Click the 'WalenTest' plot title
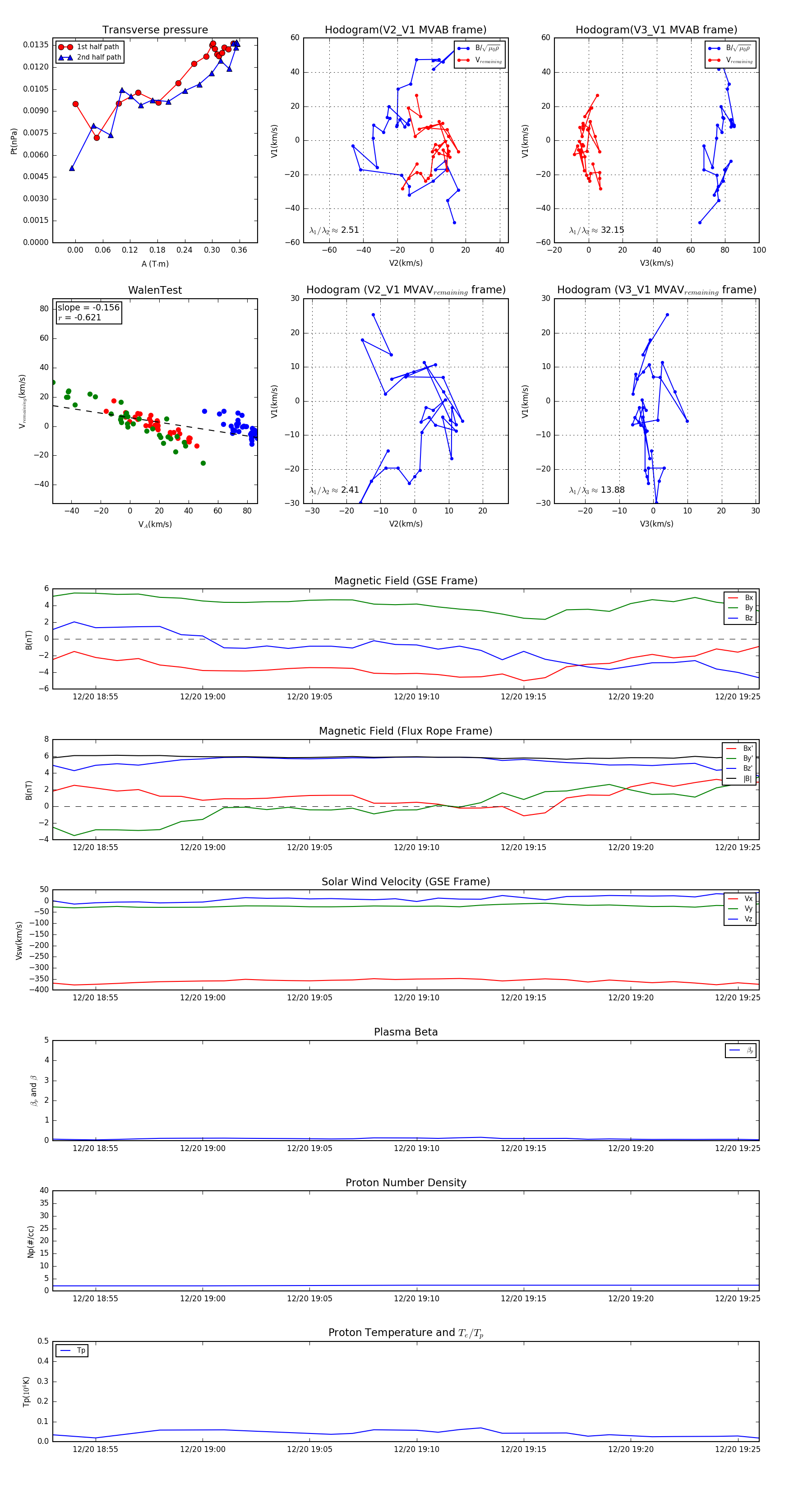This screenshot has height=1489, width=812. (155, 290)
